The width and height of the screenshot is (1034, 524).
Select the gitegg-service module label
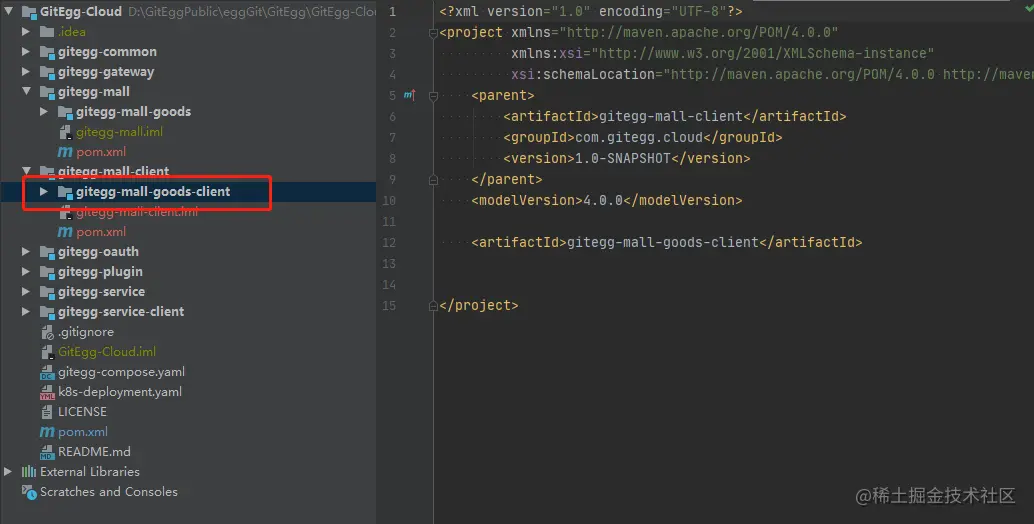click(102, 291)
